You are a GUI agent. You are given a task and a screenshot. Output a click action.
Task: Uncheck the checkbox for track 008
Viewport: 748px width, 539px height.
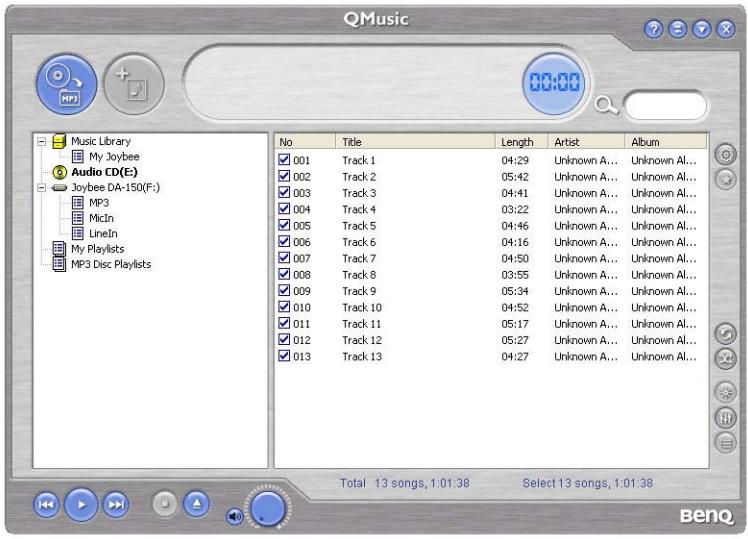pos(284,274)
